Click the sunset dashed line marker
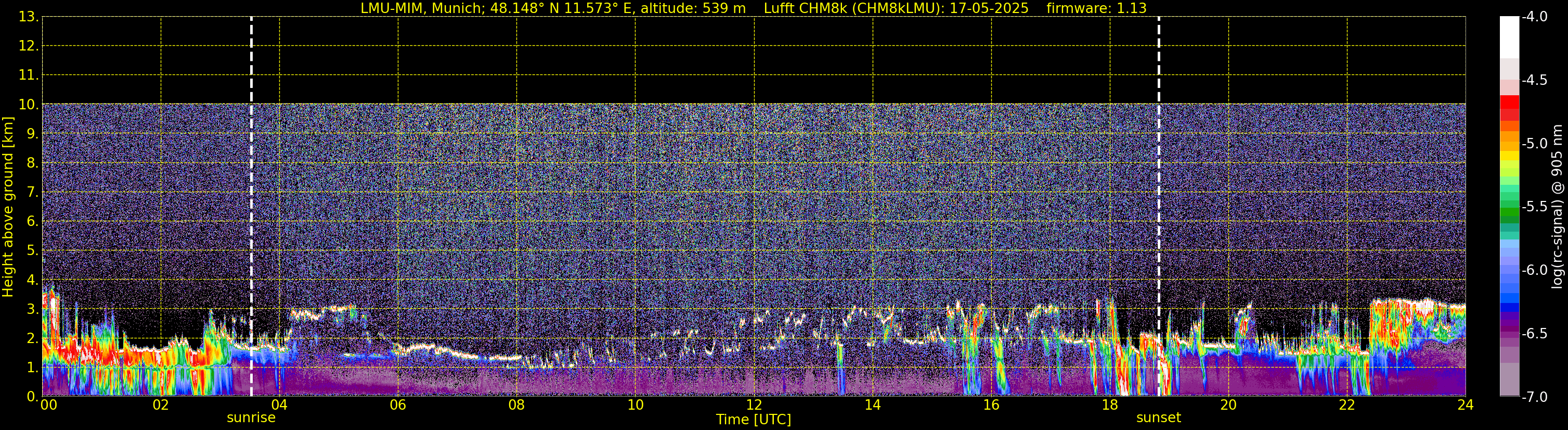 tap(1158, 207)
